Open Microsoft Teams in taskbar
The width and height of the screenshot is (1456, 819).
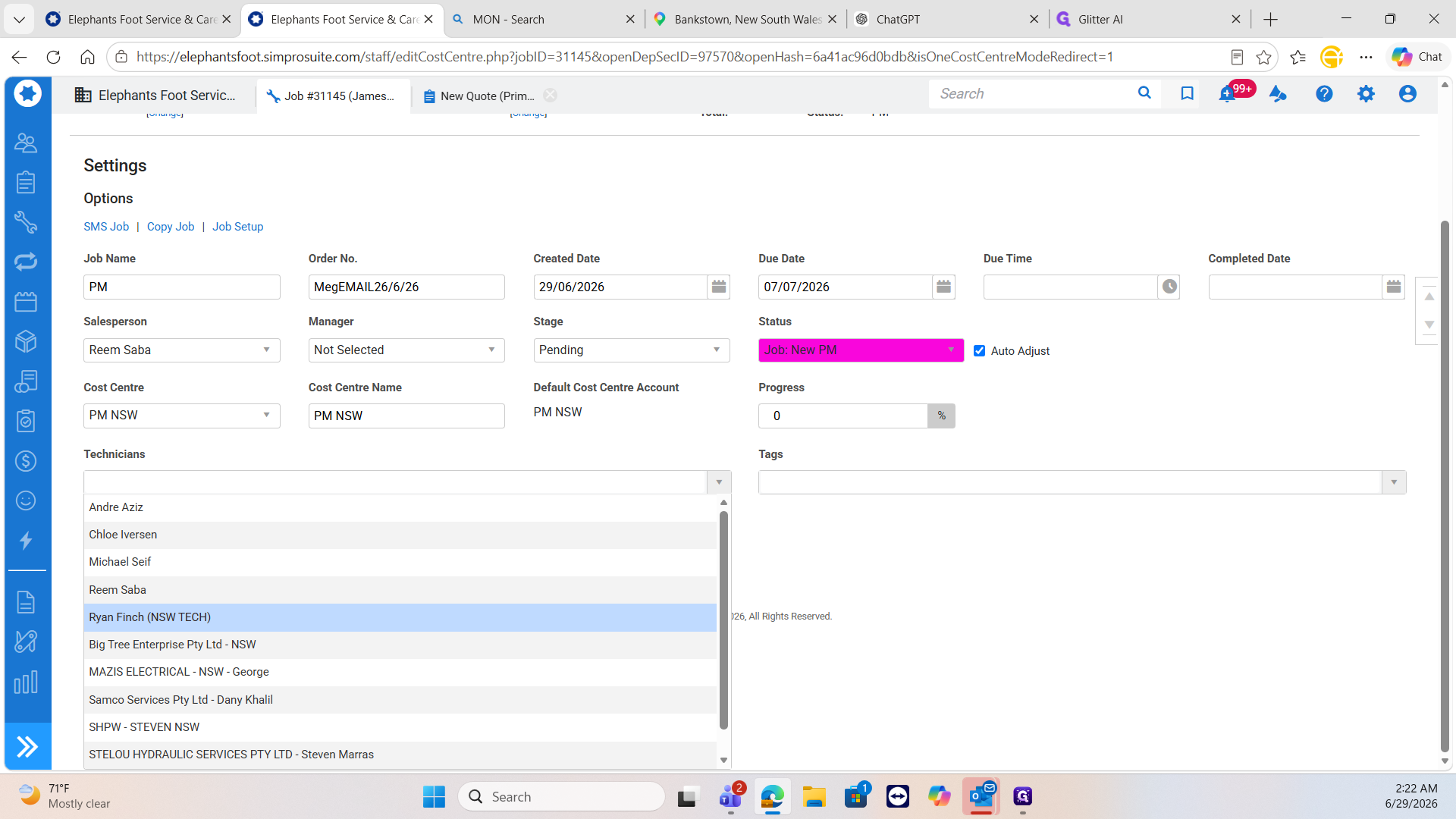[x=731, y=796]
